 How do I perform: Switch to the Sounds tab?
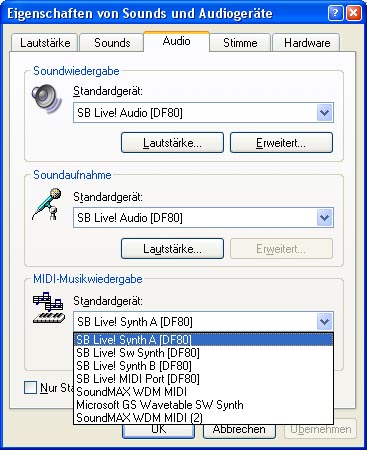[112, 43]
